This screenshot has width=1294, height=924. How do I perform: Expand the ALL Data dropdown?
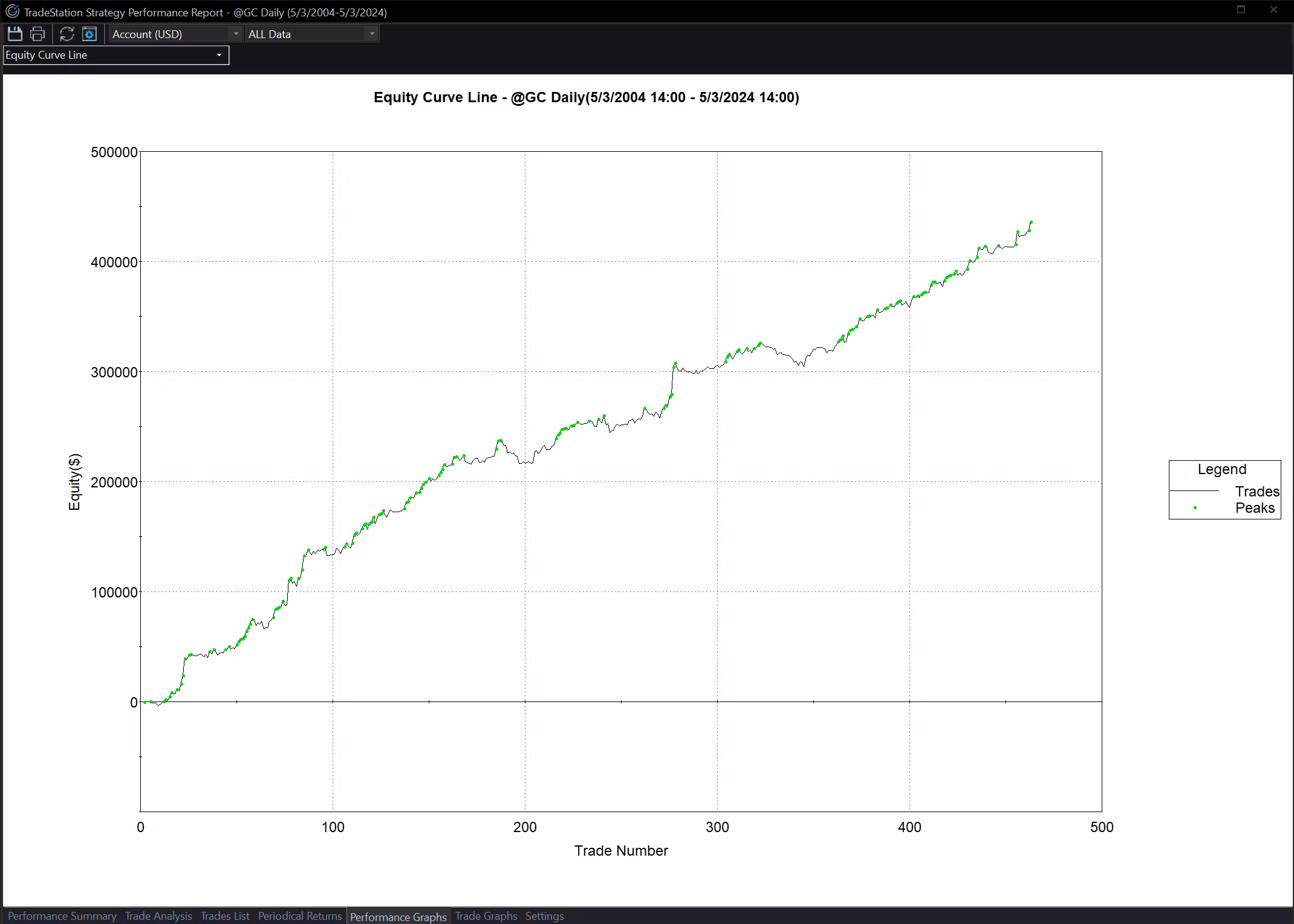[x=312, y=34]
